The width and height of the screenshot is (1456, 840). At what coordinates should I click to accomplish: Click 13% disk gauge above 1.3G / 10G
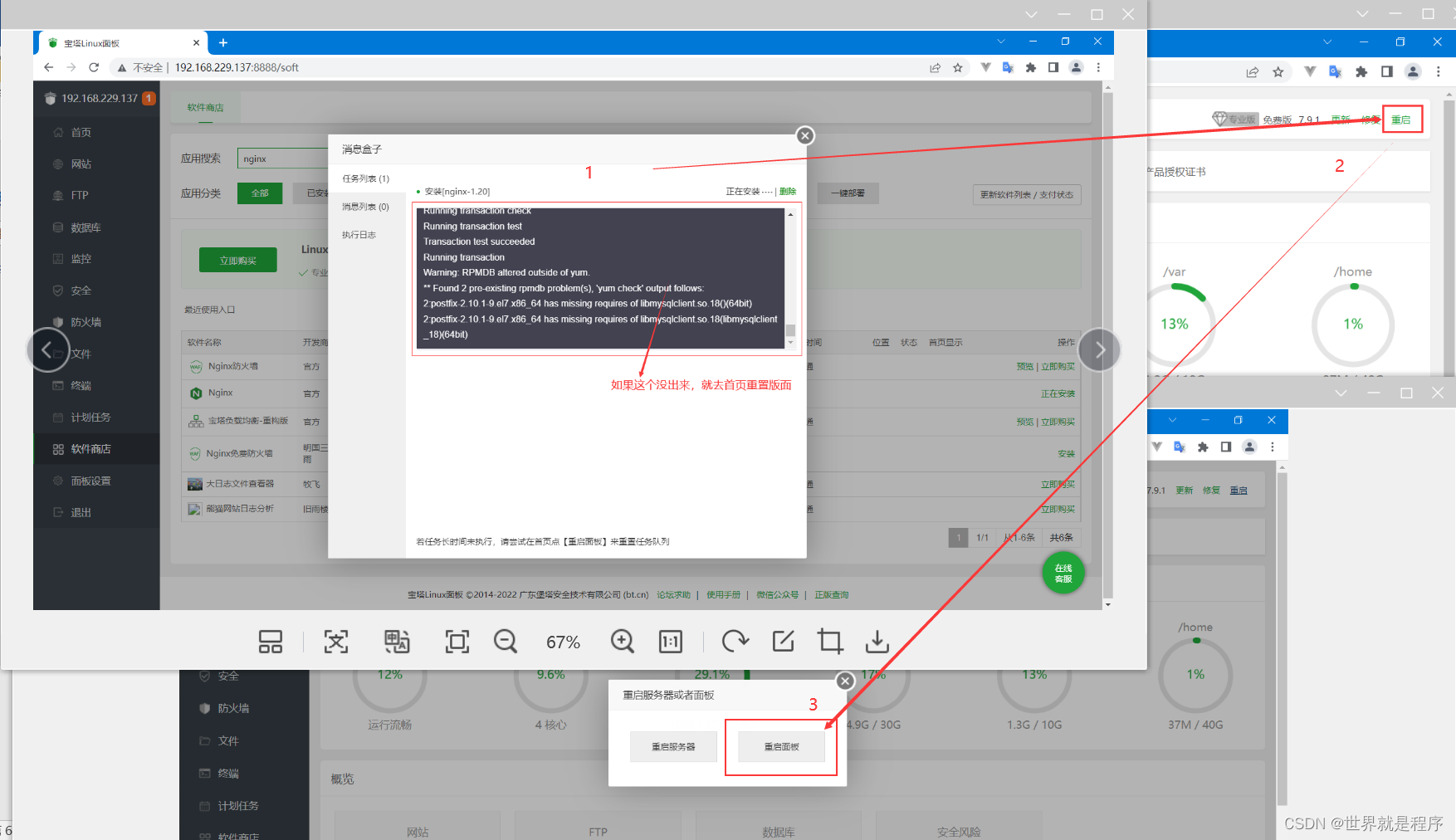coord(1034,675)
